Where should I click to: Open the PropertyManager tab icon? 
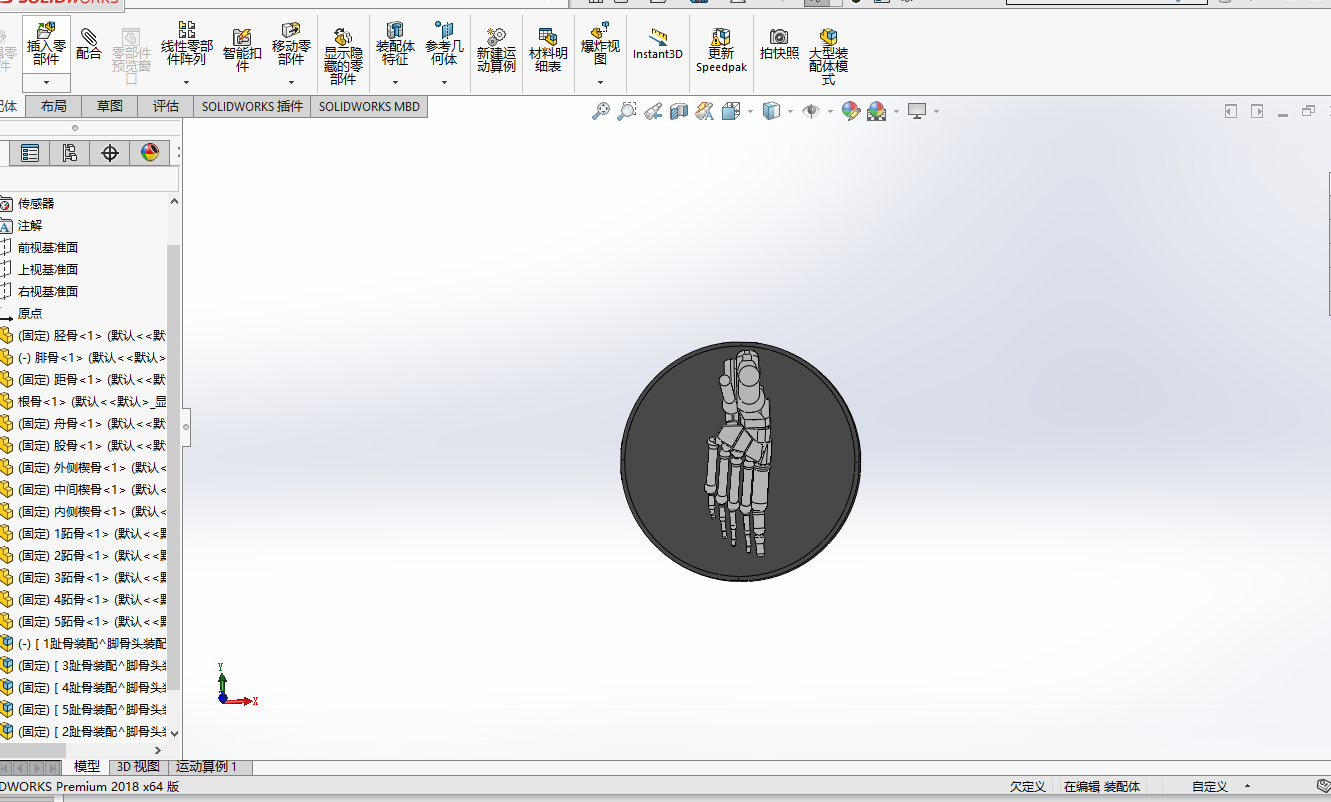[30, 153]
